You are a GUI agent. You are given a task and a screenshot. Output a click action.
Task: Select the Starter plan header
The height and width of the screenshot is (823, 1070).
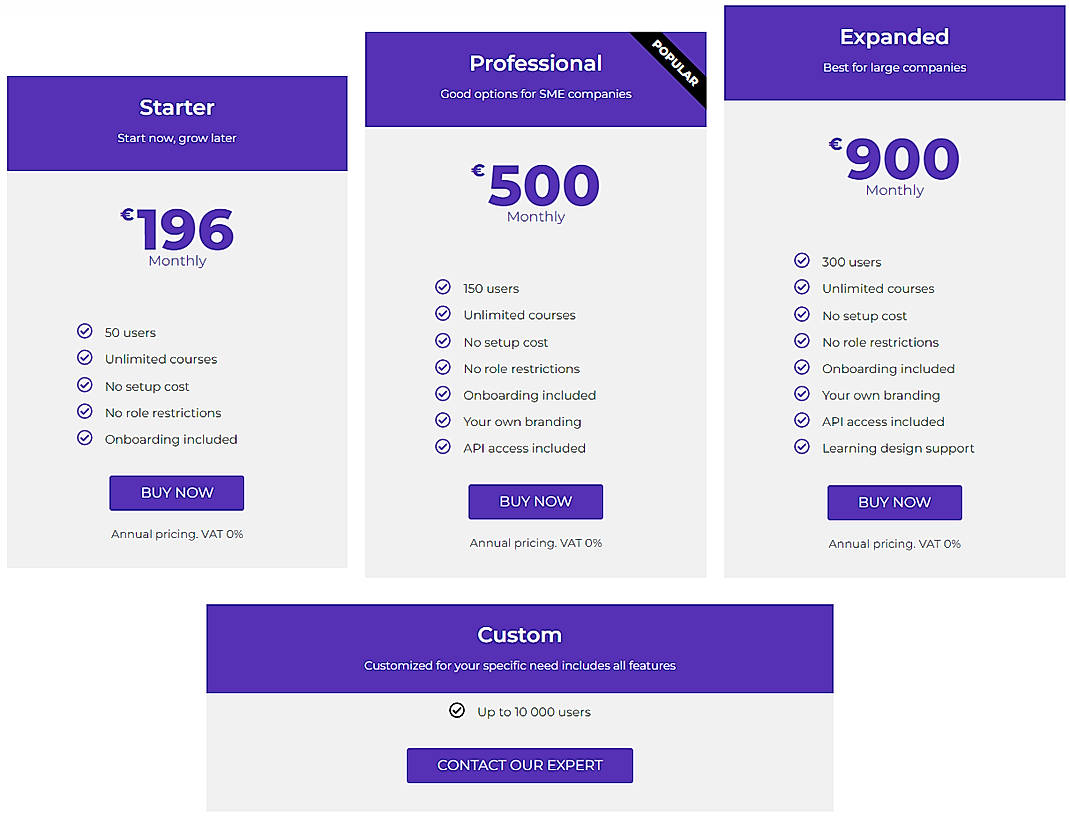[x=176, y=123]
